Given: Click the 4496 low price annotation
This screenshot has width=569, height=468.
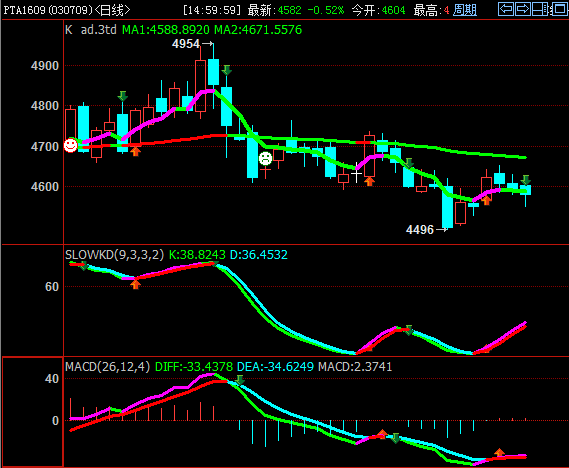Looking at the screenshot, I should click(x=420, y=230).
